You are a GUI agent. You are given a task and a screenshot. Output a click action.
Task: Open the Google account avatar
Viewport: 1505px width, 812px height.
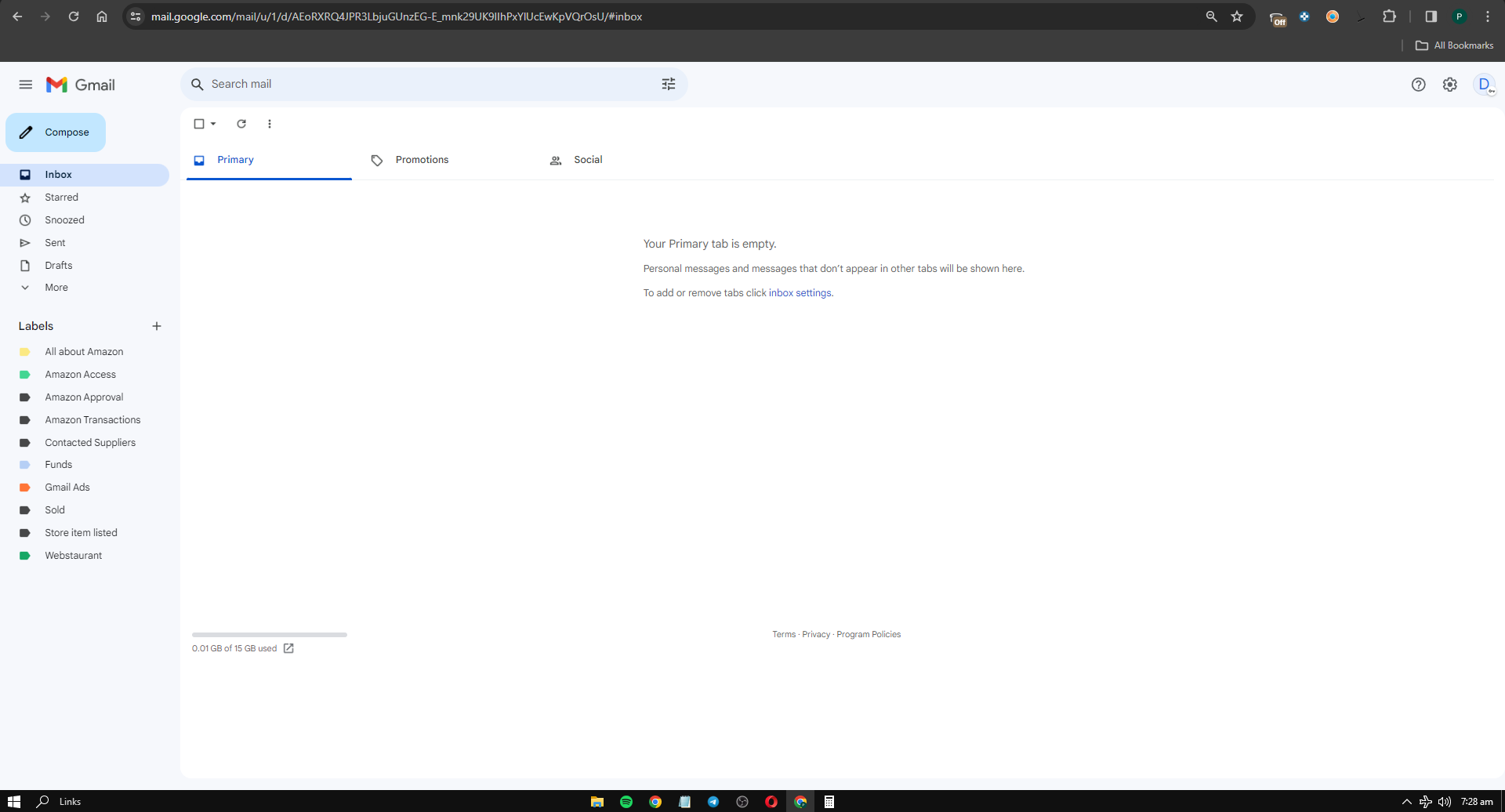coord(1485,85)
